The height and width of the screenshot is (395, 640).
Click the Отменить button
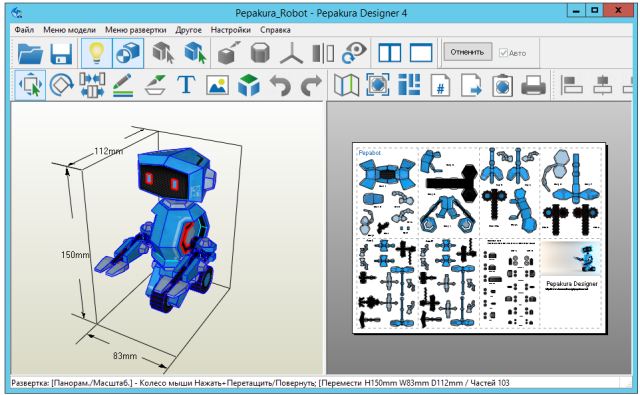(x=467, y=52)
